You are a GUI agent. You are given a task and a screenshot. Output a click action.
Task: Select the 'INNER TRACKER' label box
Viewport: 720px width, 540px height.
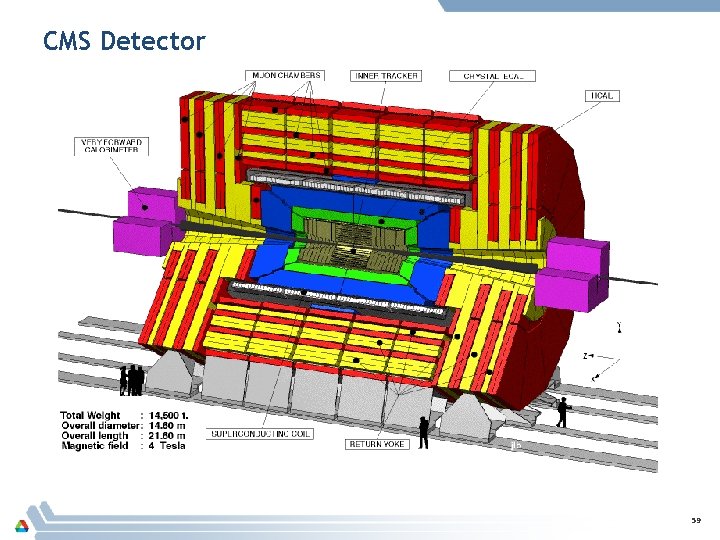coord(386,76)
